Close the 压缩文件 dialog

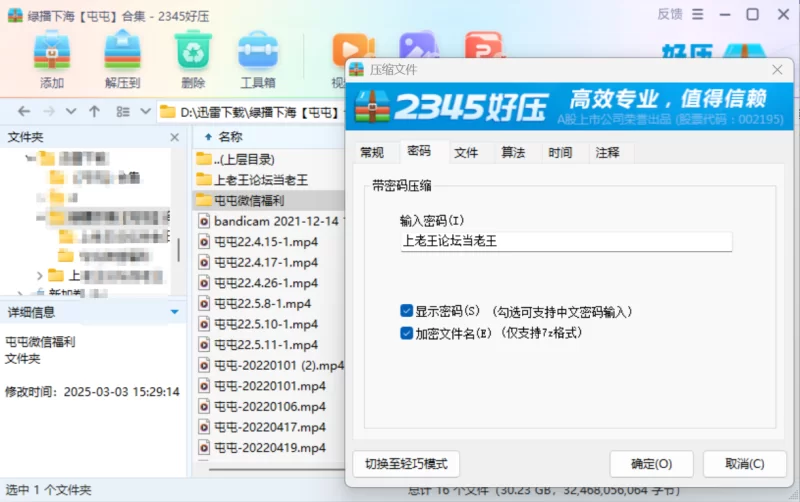click(777, 69)
